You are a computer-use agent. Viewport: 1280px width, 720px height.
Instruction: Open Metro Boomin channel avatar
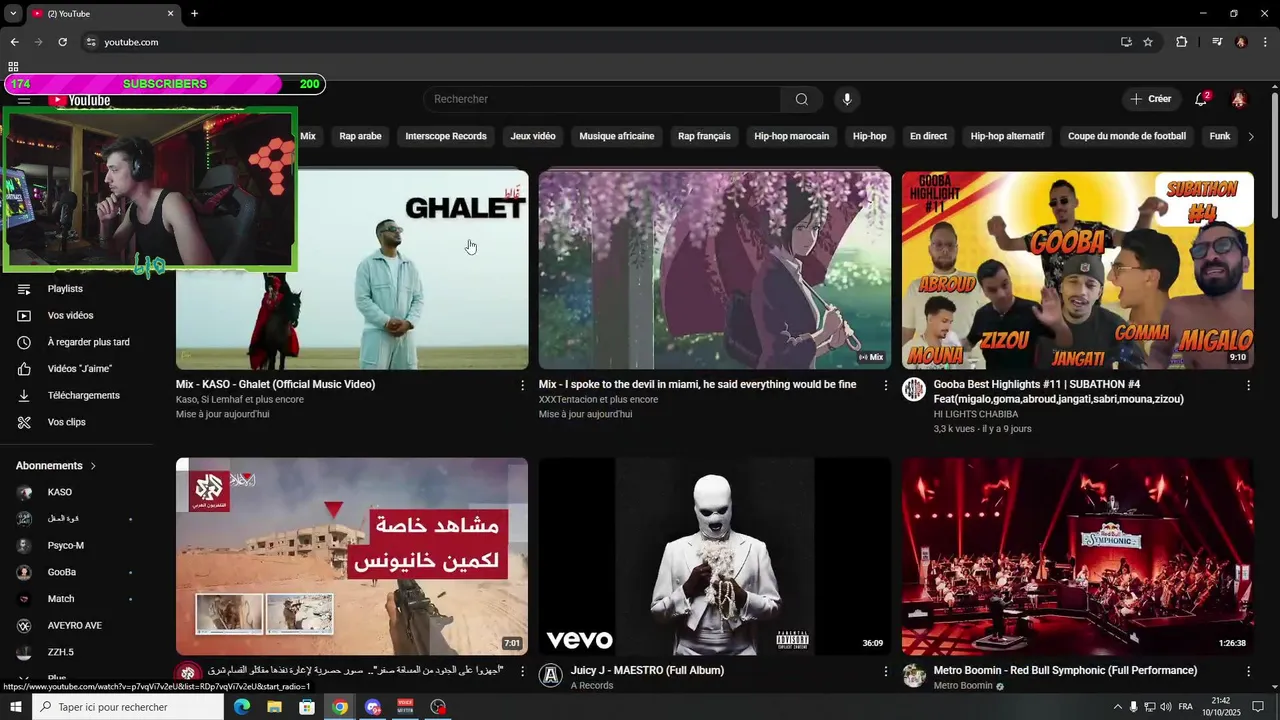[914, 675]
